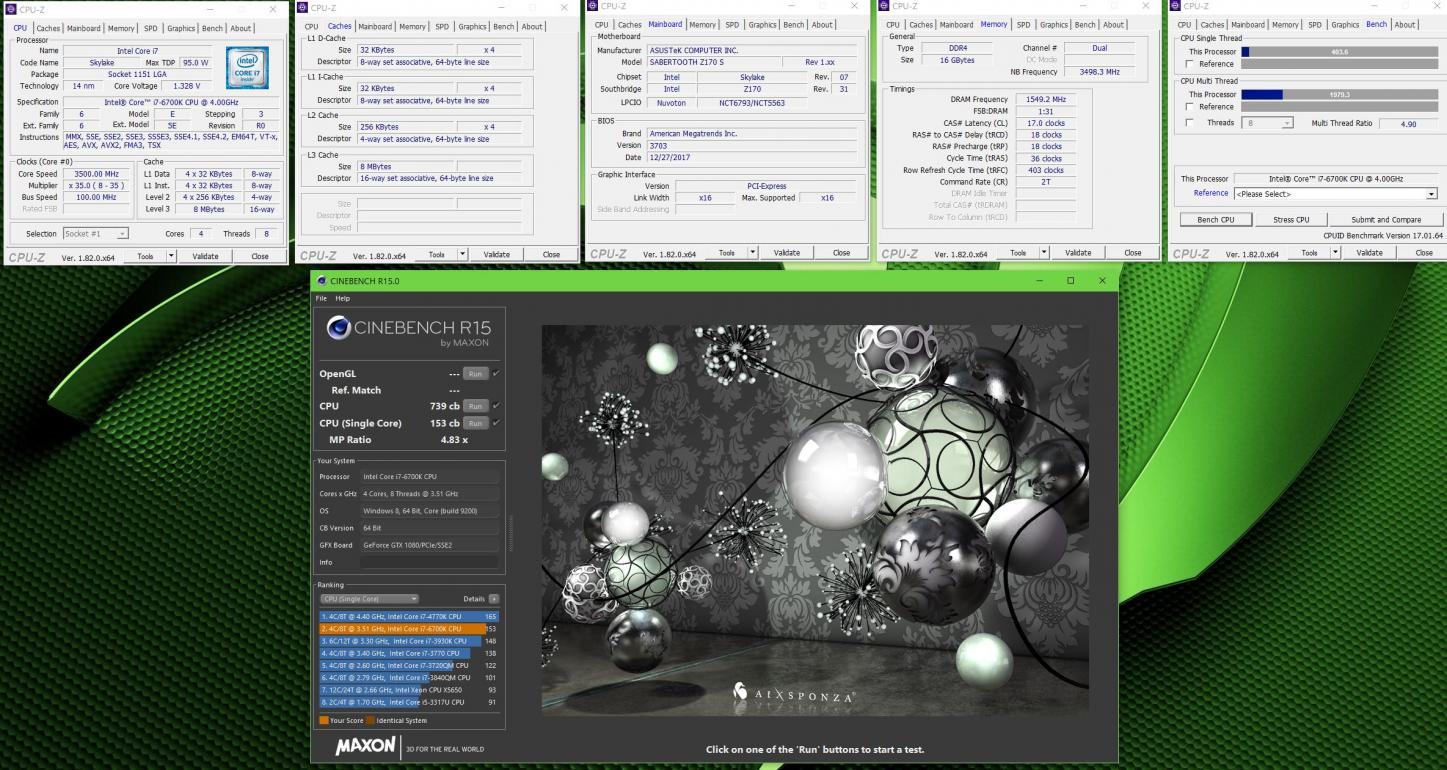Screen dimensions: 1447x770
Task: Click the DRAM Frequency value 1549.2 MHz
Action: coord(1045,99)
